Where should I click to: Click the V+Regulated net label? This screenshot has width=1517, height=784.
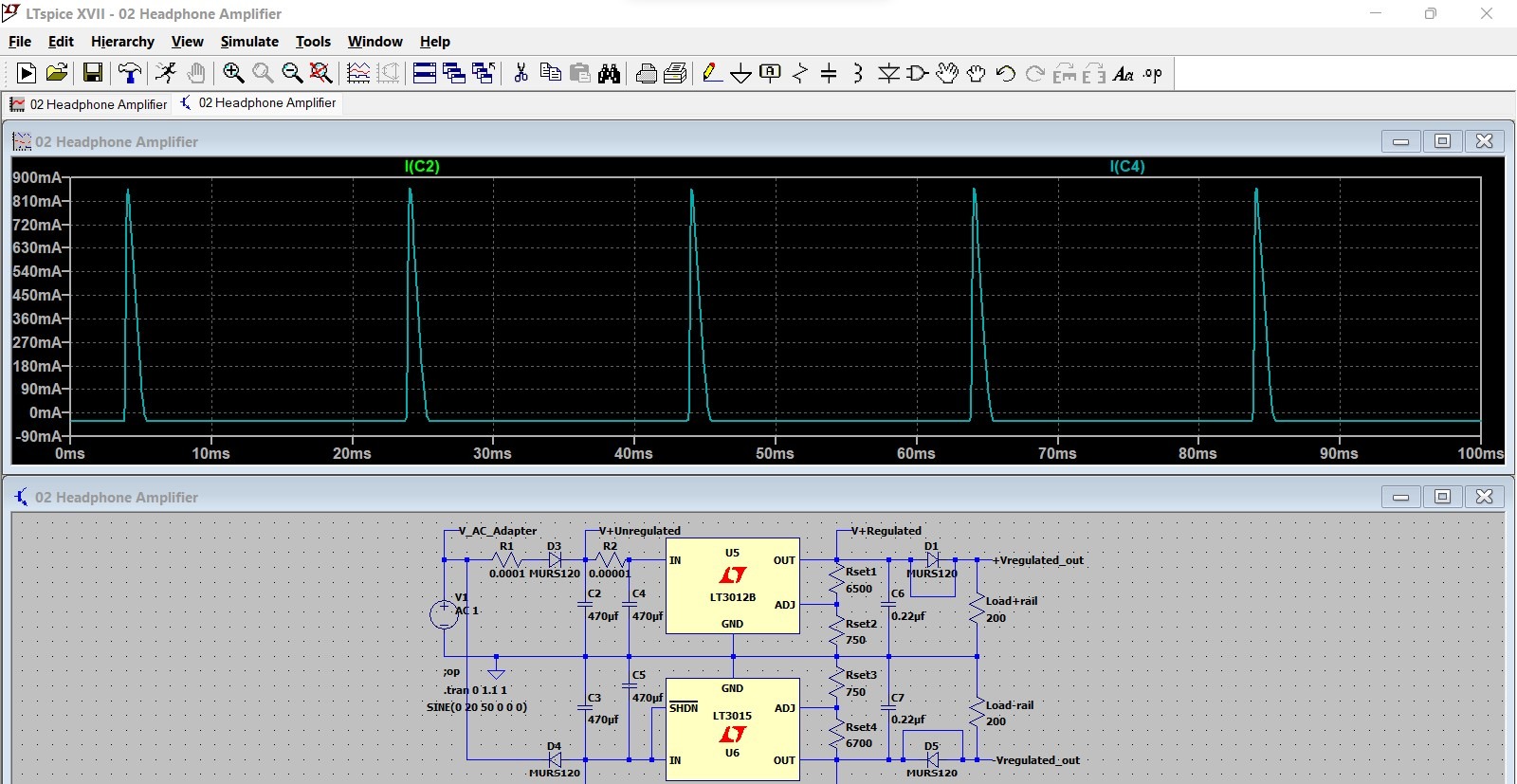(x=886, y=531)
